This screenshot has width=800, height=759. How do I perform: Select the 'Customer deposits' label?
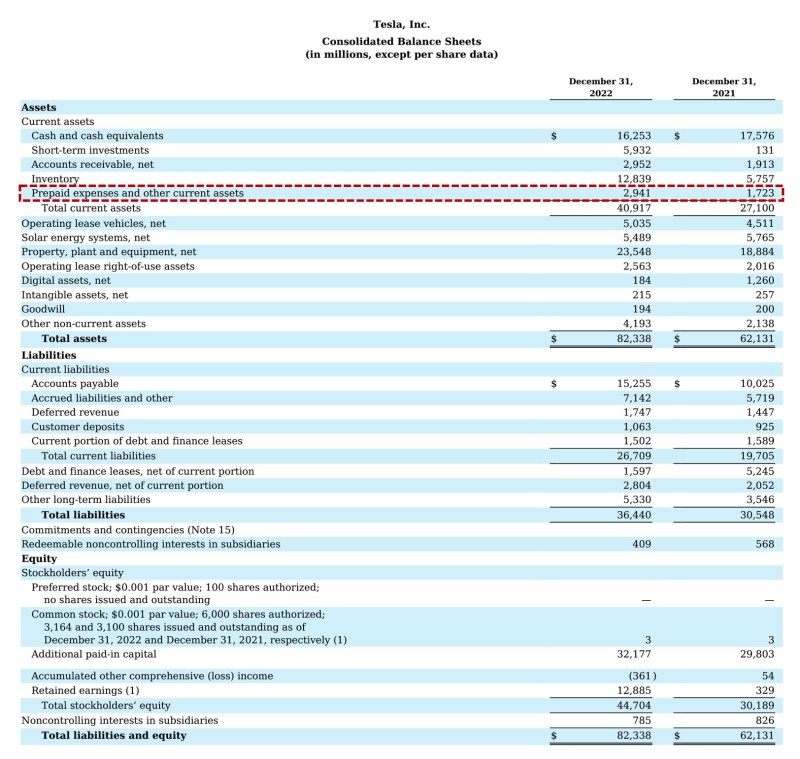78,427
